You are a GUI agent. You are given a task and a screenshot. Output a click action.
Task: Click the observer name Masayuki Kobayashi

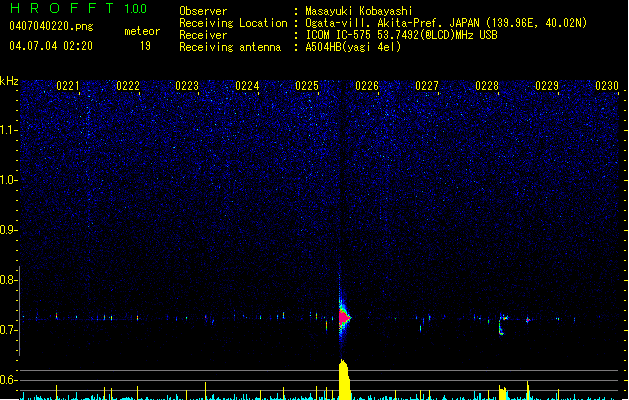click(359, 11)
